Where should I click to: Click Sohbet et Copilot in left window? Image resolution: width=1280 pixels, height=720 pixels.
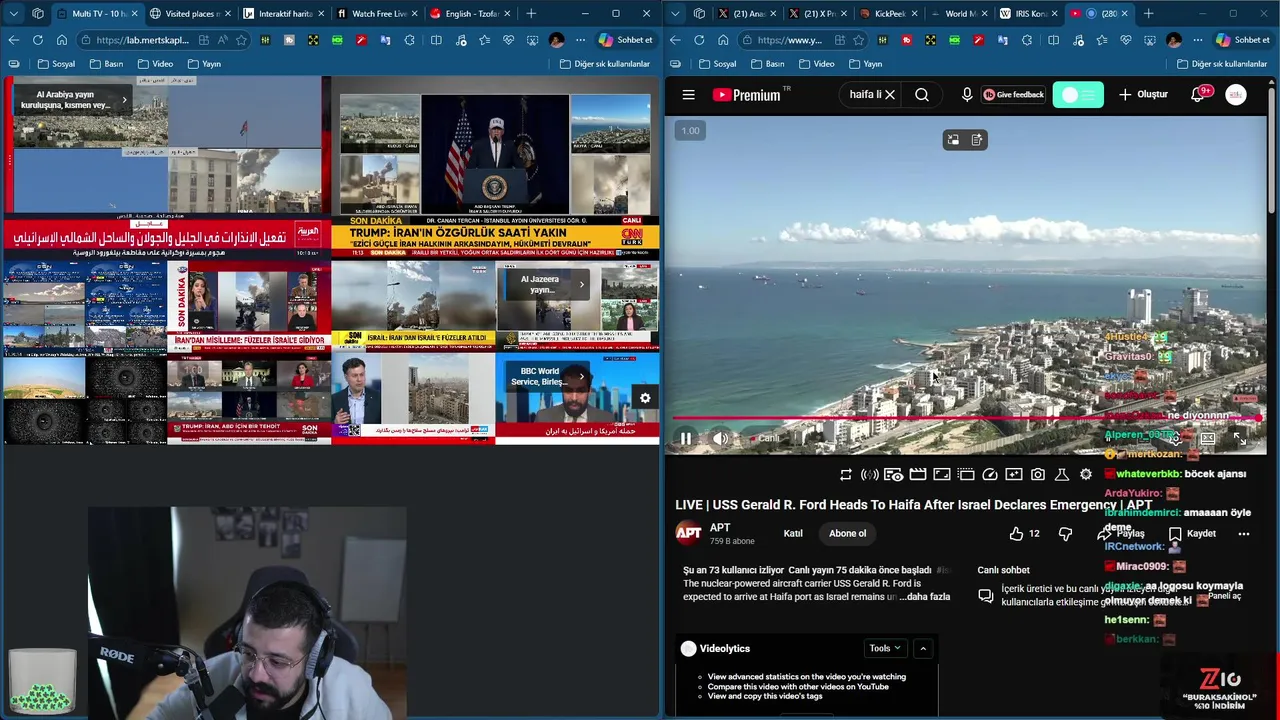coord(626,40)
